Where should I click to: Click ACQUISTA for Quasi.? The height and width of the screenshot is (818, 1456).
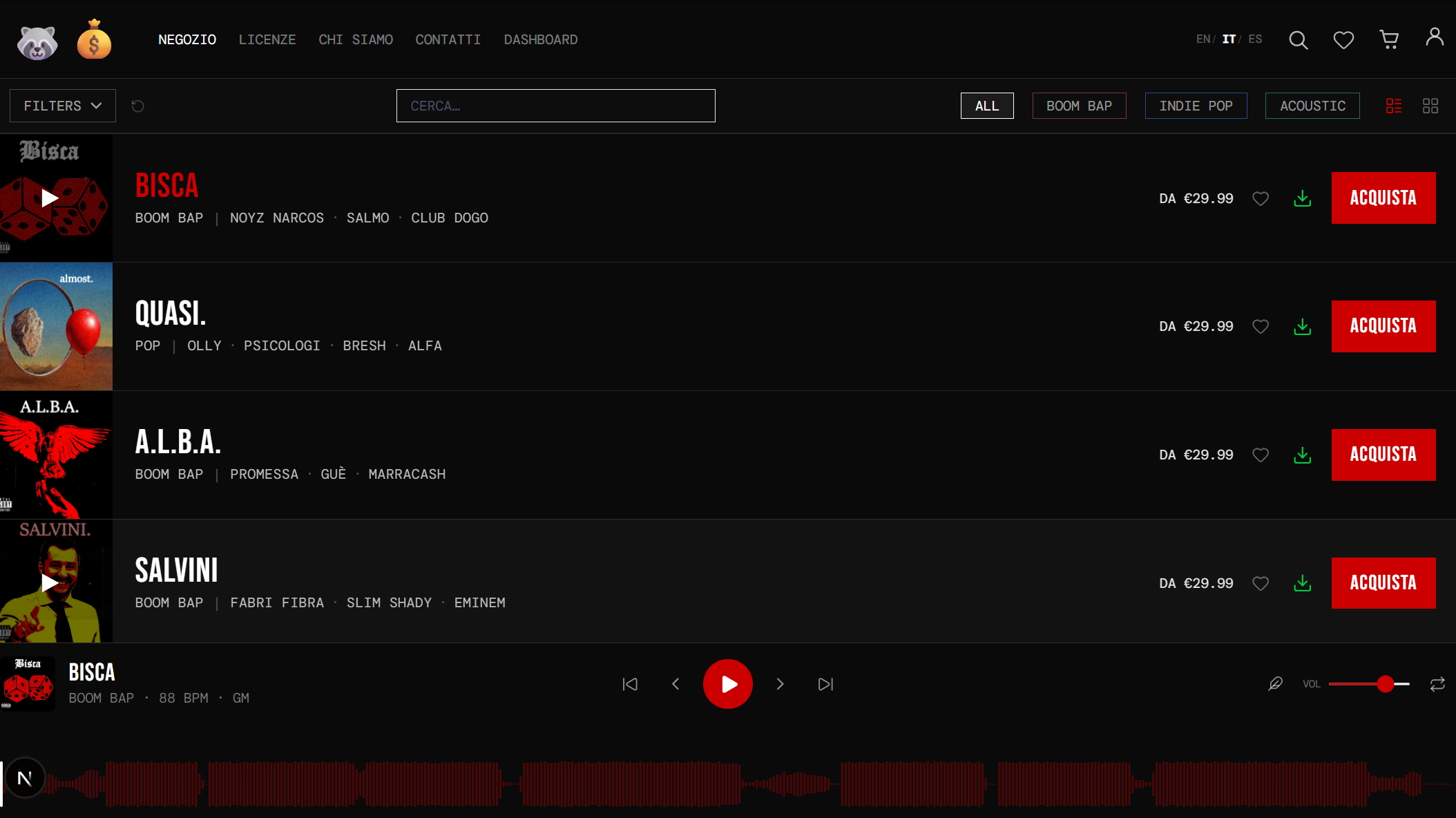(1383, 326)
